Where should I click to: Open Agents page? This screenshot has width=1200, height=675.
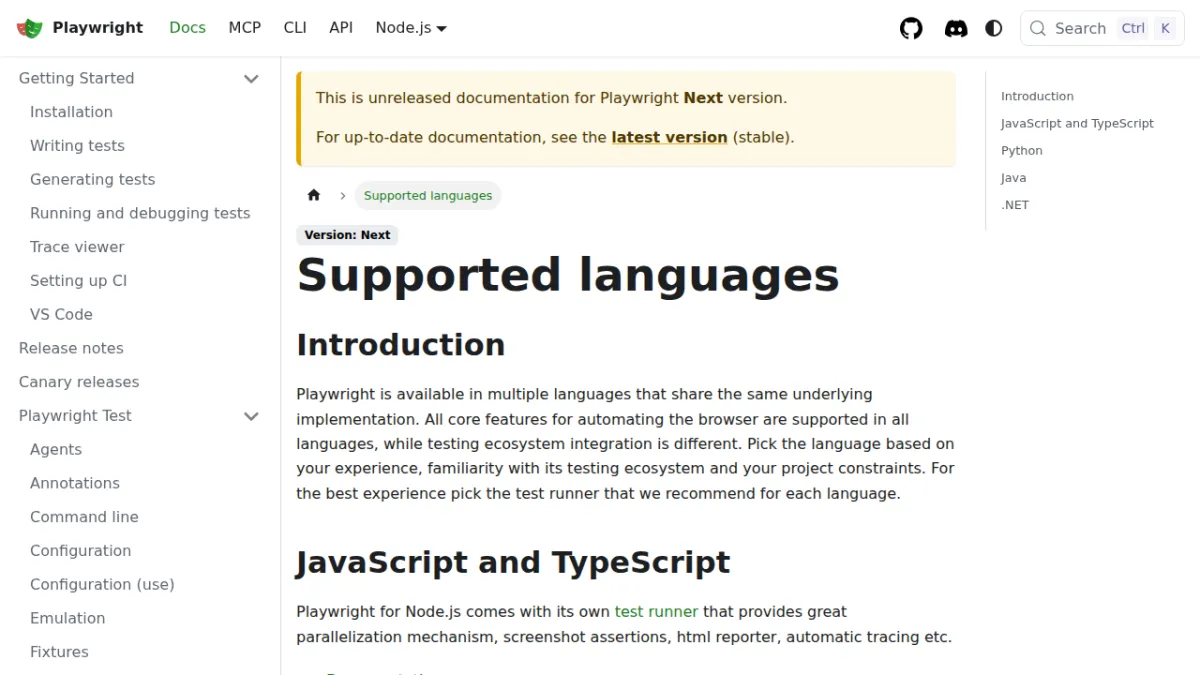point(56,450)
